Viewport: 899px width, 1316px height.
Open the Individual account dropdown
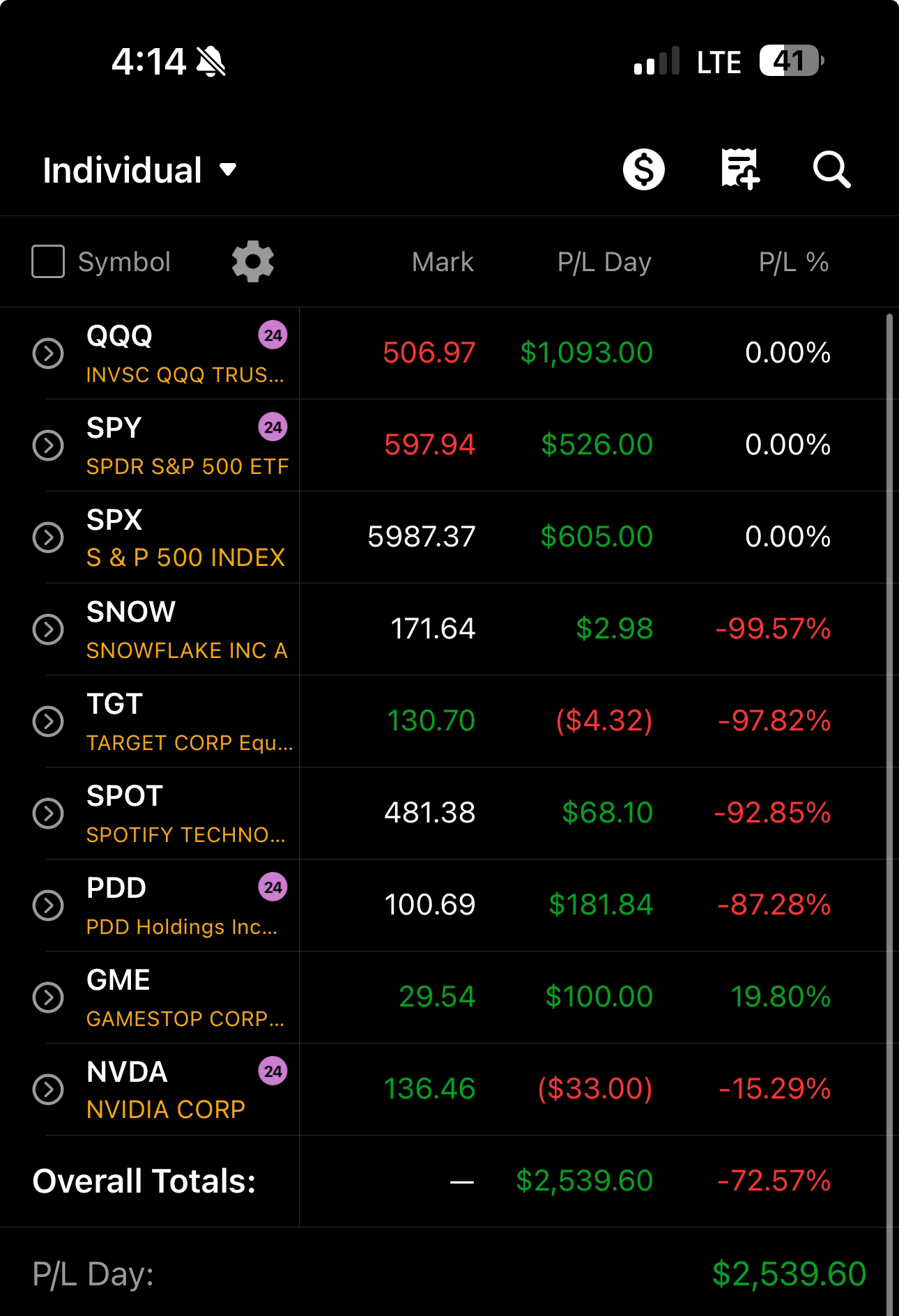[x=139, y=171]
